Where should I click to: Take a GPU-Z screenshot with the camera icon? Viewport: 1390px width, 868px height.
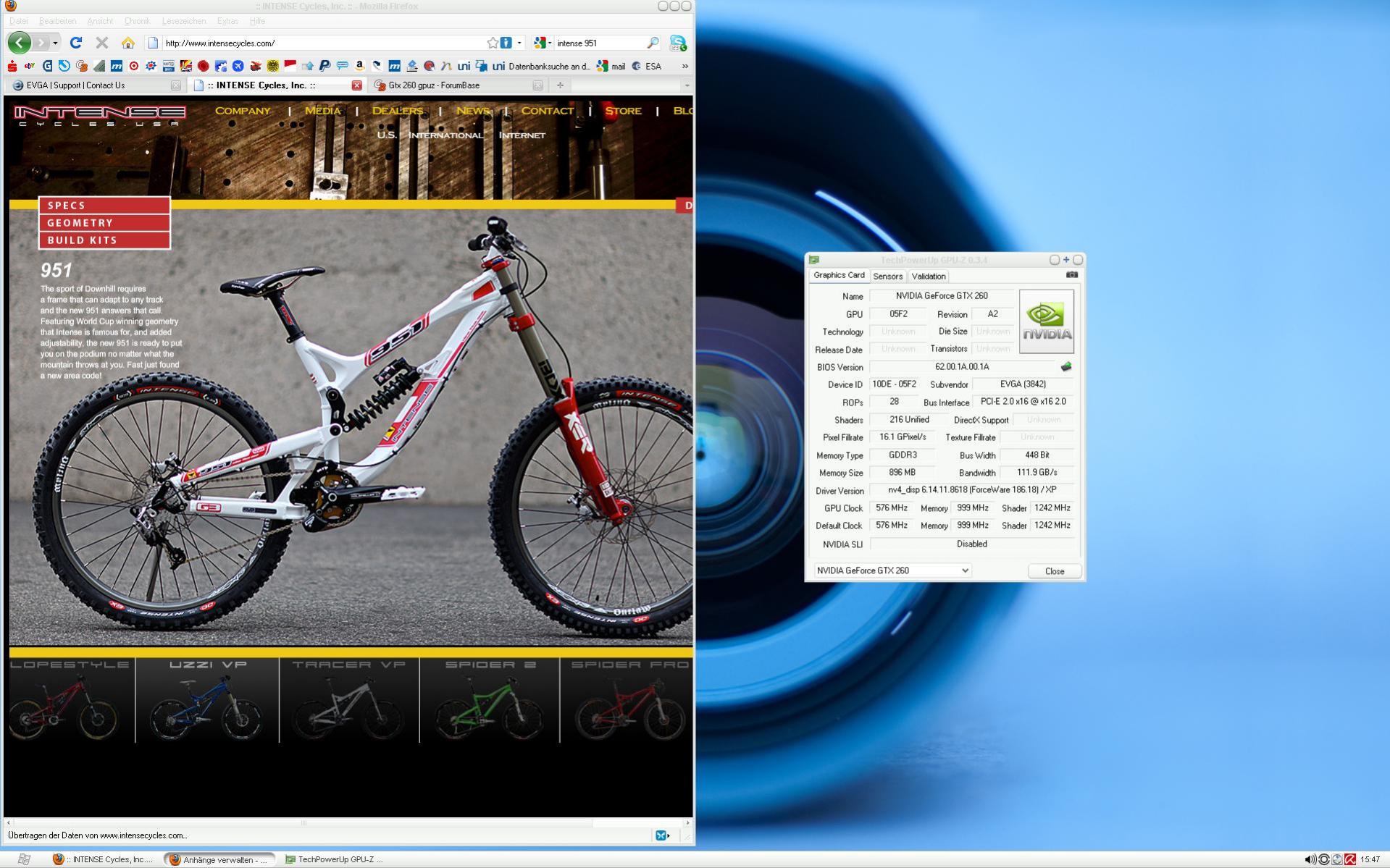click(x=1072, y=275)
